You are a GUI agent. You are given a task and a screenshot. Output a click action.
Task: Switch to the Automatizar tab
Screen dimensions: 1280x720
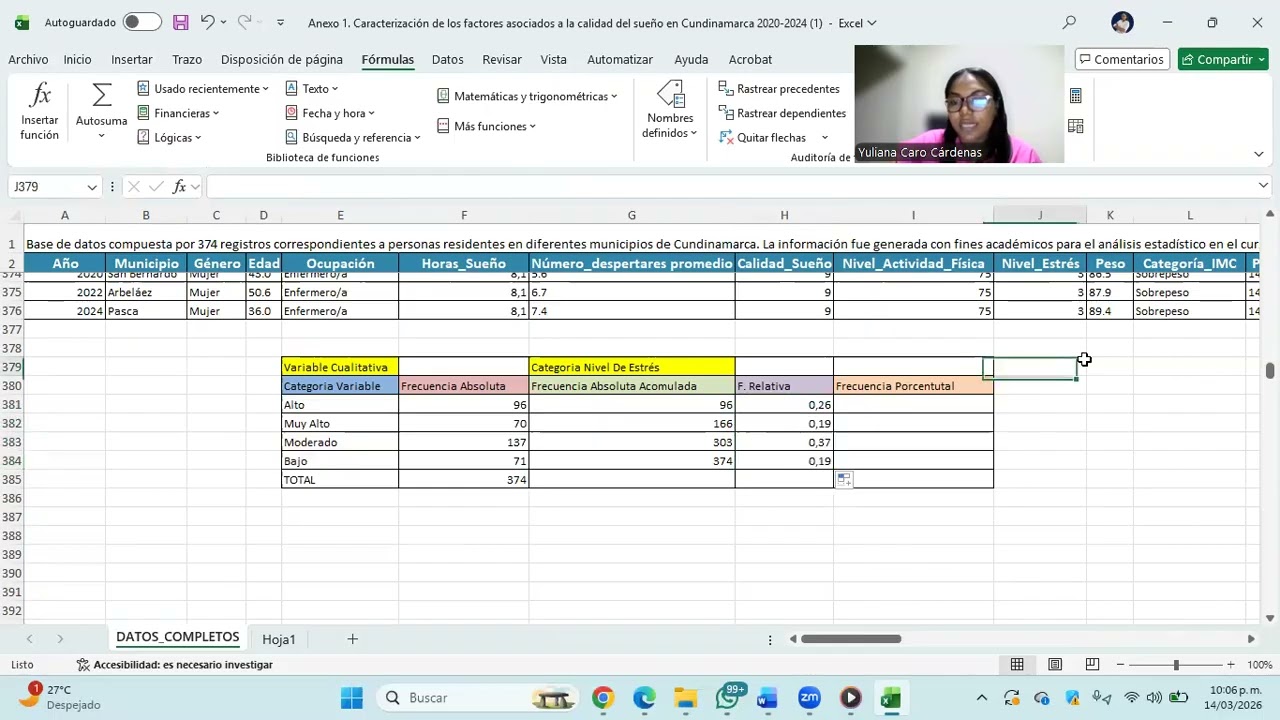point(620,59)
